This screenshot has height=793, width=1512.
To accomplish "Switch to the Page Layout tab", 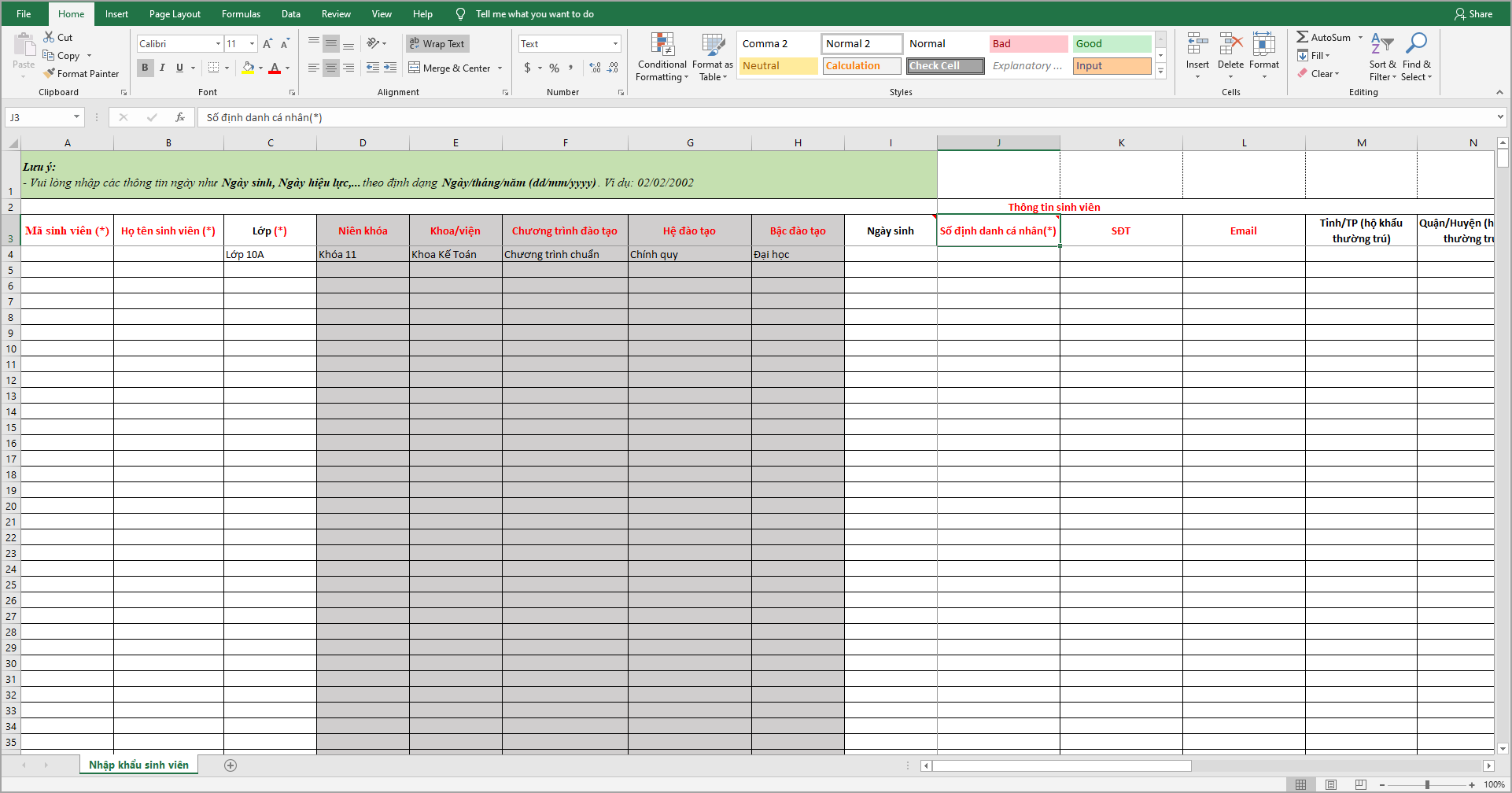I will pos(175,14).
